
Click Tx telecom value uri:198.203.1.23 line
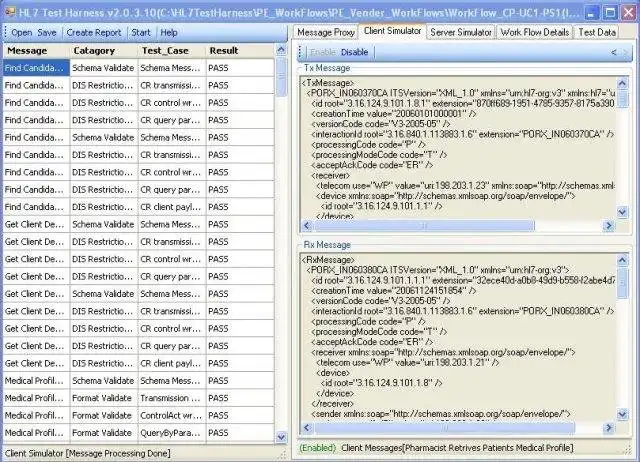[465, 186]
